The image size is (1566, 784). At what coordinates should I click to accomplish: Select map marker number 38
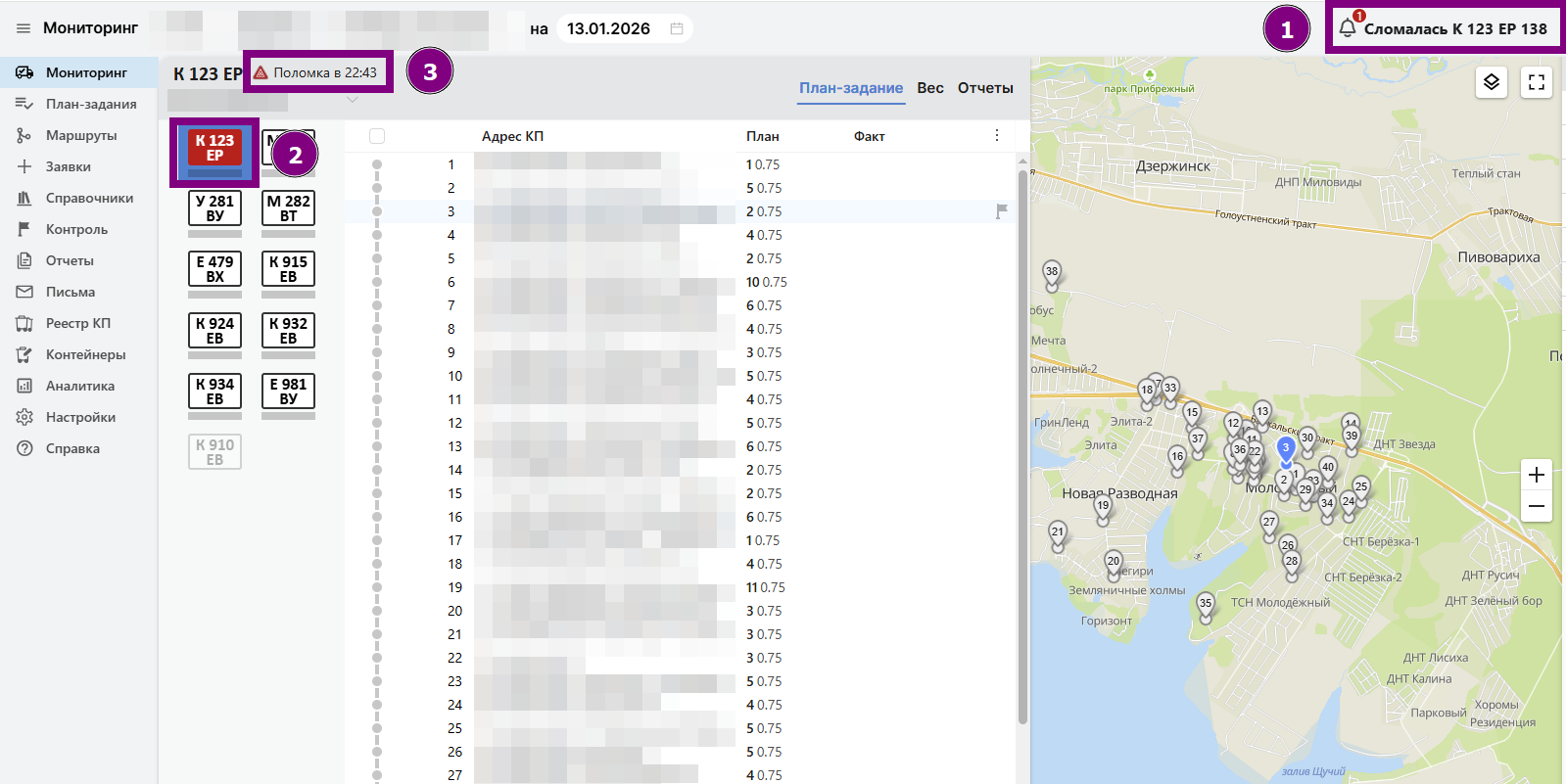click(1052, 274)
